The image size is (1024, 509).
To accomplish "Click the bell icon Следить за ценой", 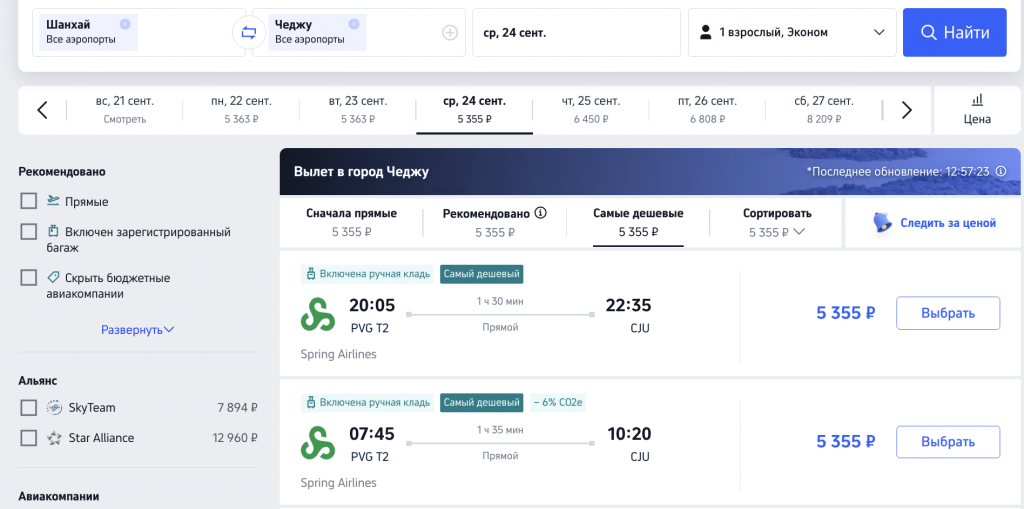I will click(882, 223).
